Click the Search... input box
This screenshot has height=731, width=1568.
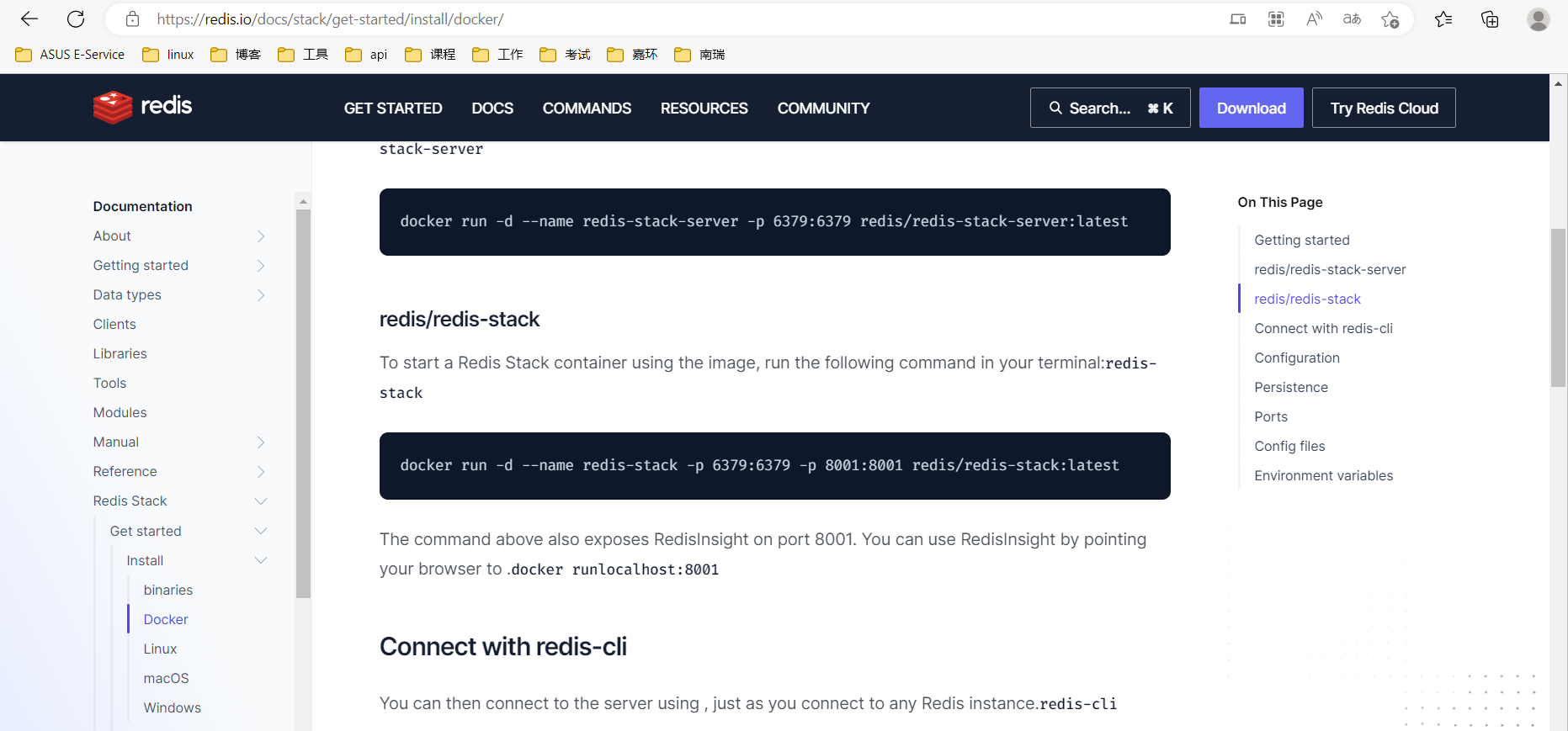tap(1110, 108)
